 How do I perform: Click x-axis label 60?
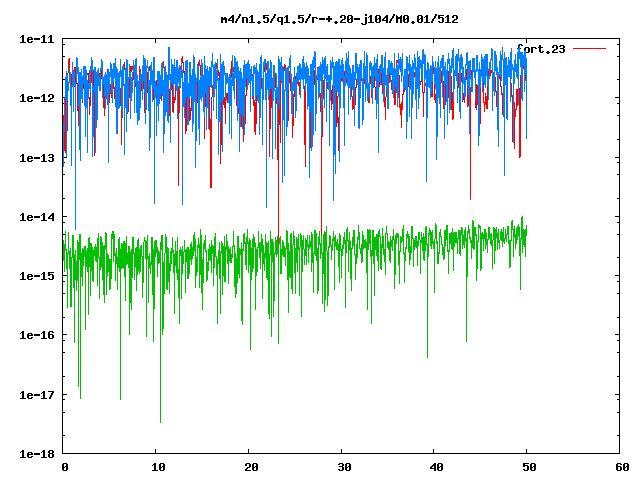pyautogui.click(x=622, y=467)
